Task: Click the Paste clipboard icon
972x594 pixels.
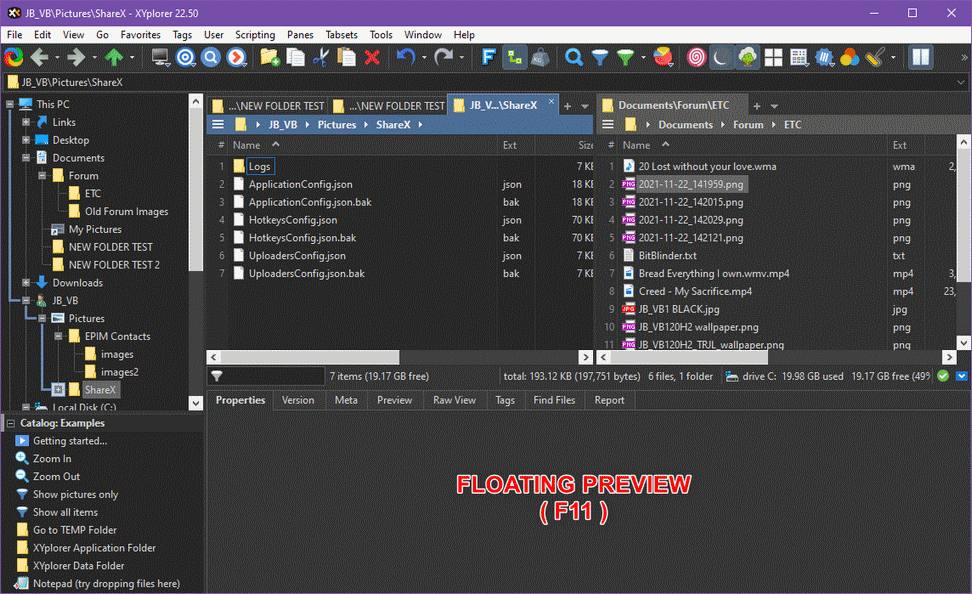Action: coord(347,58)
